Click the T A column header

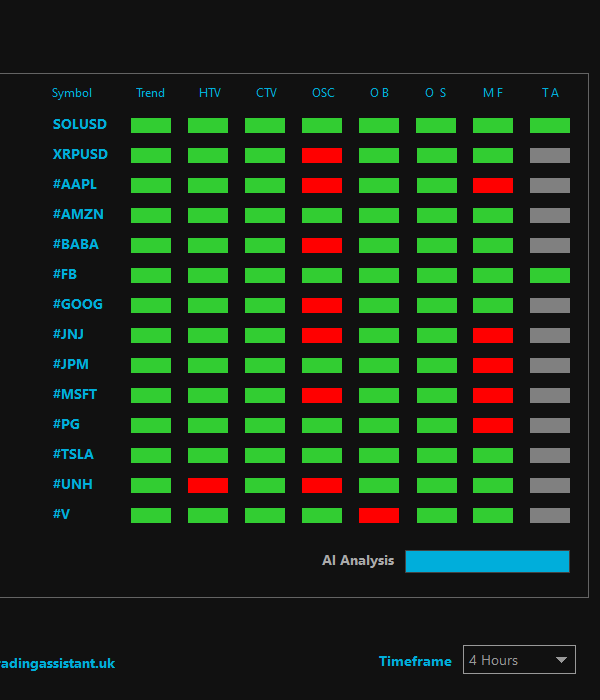(550, 93)
